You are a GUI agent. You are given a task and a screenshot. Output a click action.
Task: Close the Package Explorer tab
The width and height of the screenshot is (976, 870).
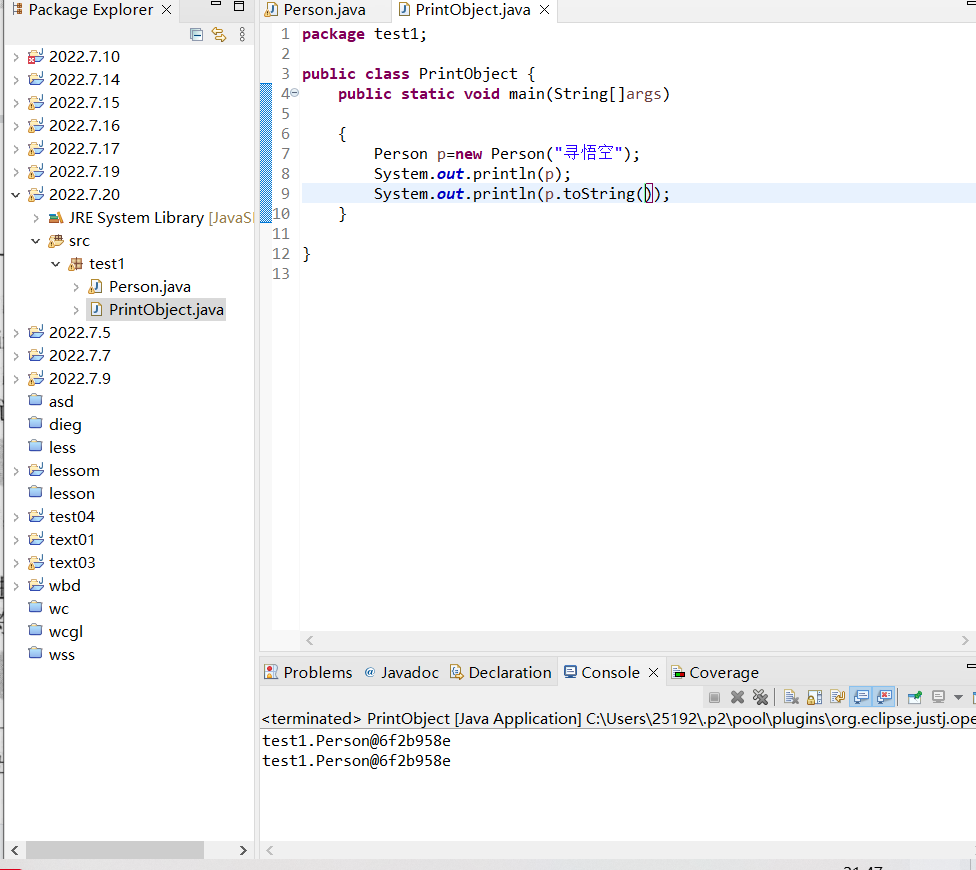(166, 9)
